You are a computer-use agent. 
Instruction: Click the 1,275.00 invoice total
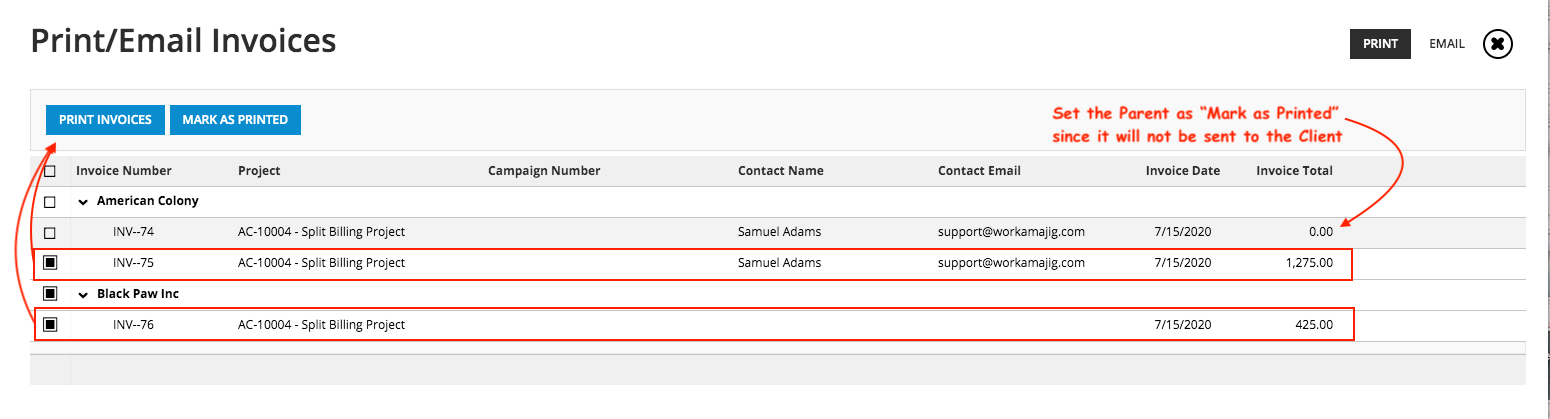[x=1310, y=263]
